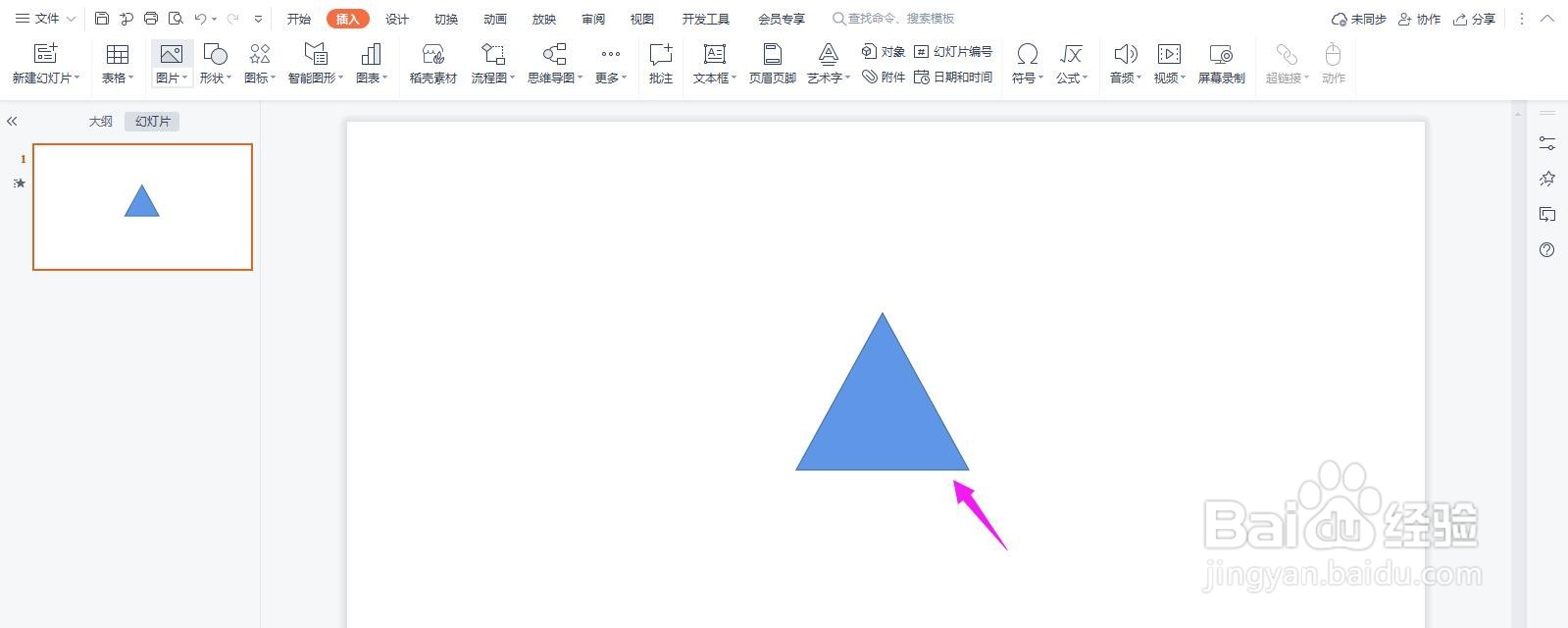Open the 开始 ribbon tab
This screenshot has height=628, width=1568.
pyautogui.click(x=299, y=19)
